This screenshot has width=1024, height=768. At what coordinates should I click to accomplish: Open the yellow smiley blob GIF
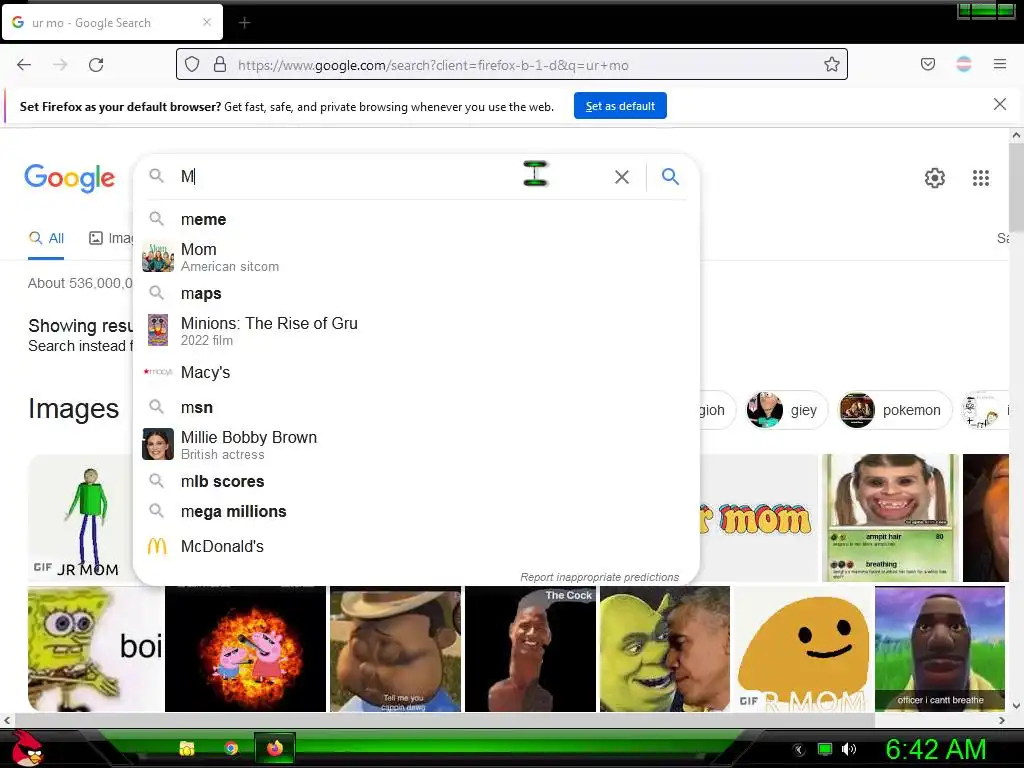tap(803, 648)
